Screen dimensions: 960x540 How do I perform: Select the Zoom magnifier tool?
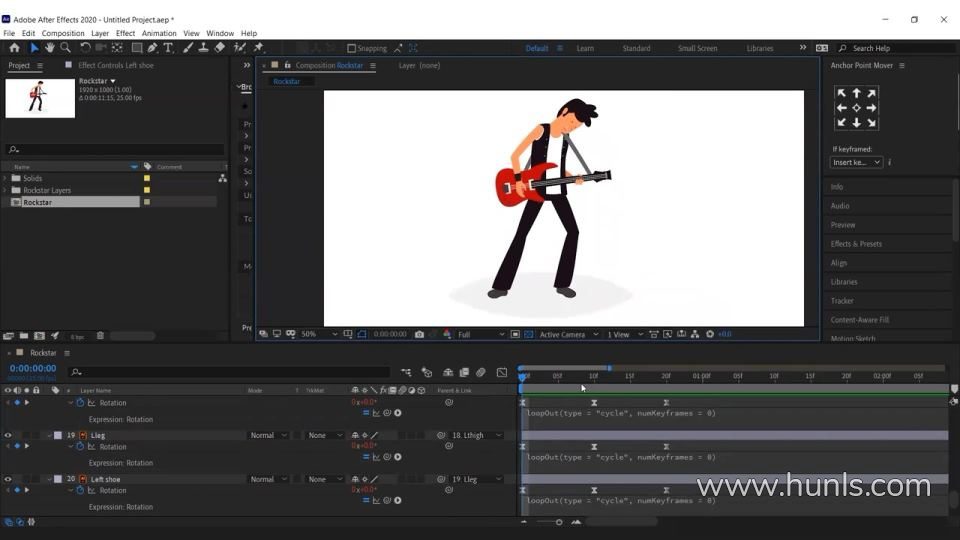pos(65,47)
